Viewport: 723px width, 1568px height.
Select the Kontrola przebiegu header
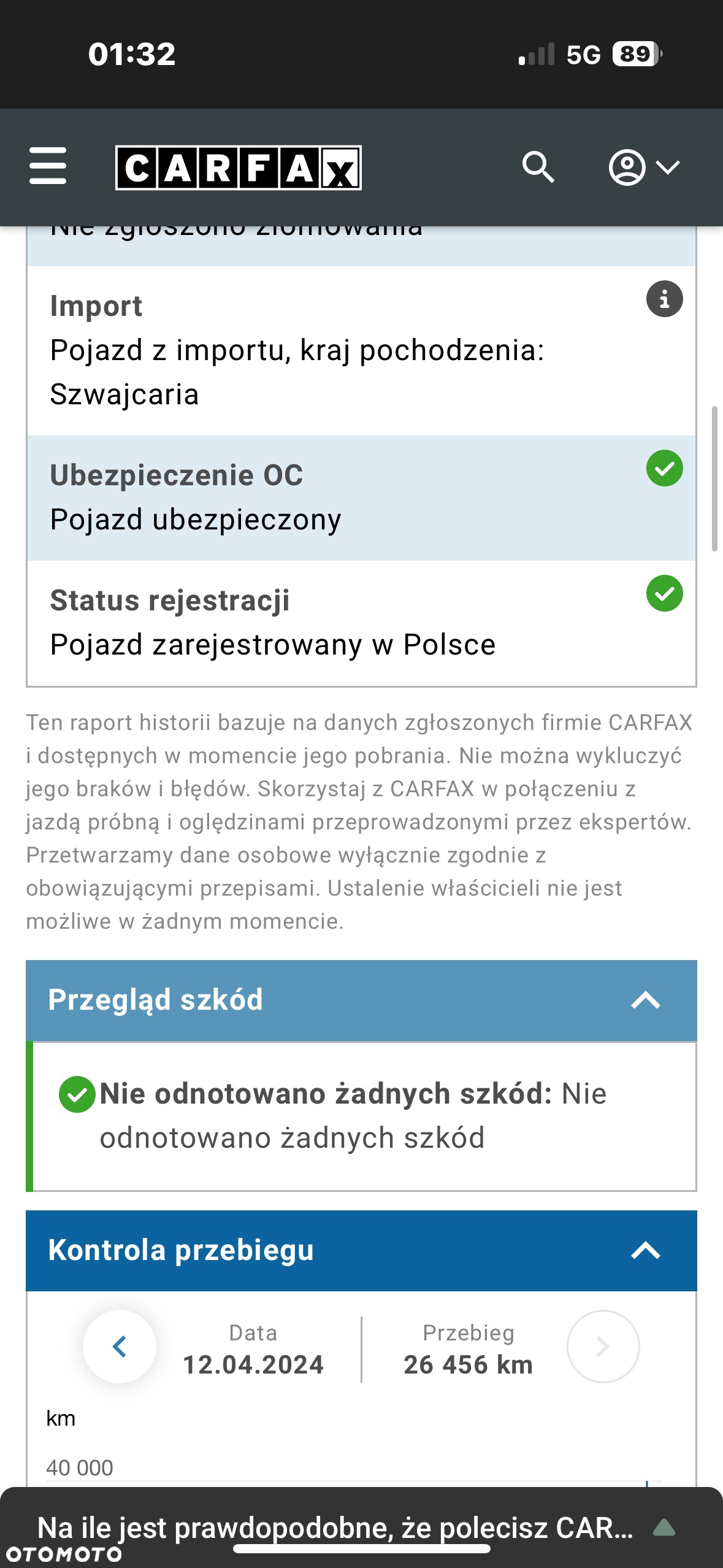[361, 1250]
